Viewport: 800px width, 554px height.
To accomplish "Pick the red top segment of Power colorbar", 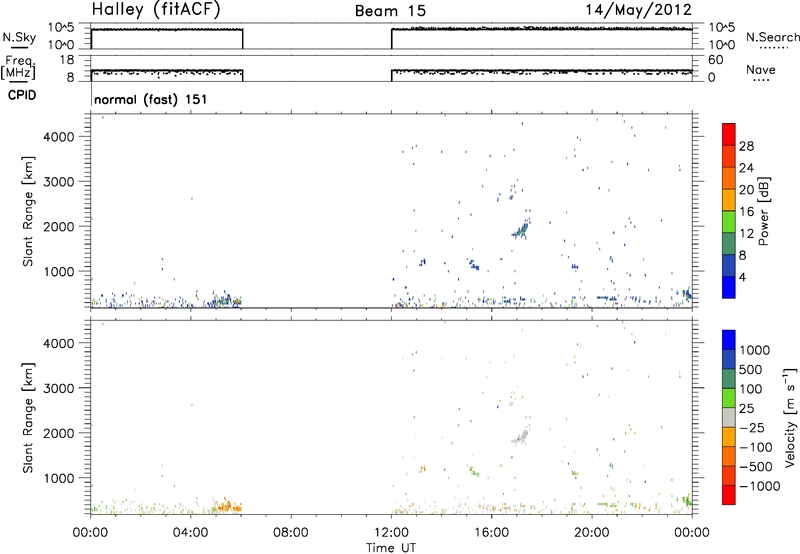I will pos(729,135).
